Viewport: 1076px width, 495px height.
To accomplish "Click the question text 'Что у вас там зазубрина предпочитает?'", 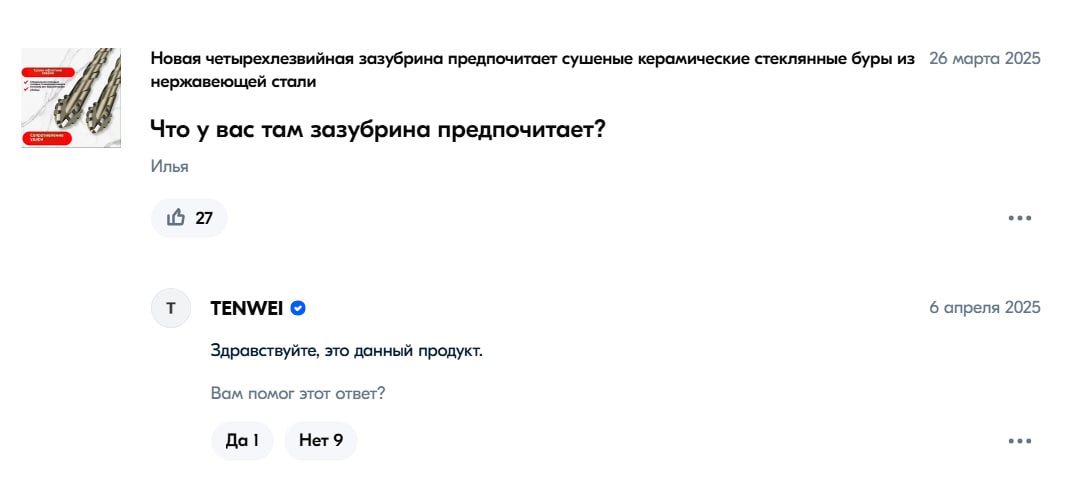I will click(378, 129).
